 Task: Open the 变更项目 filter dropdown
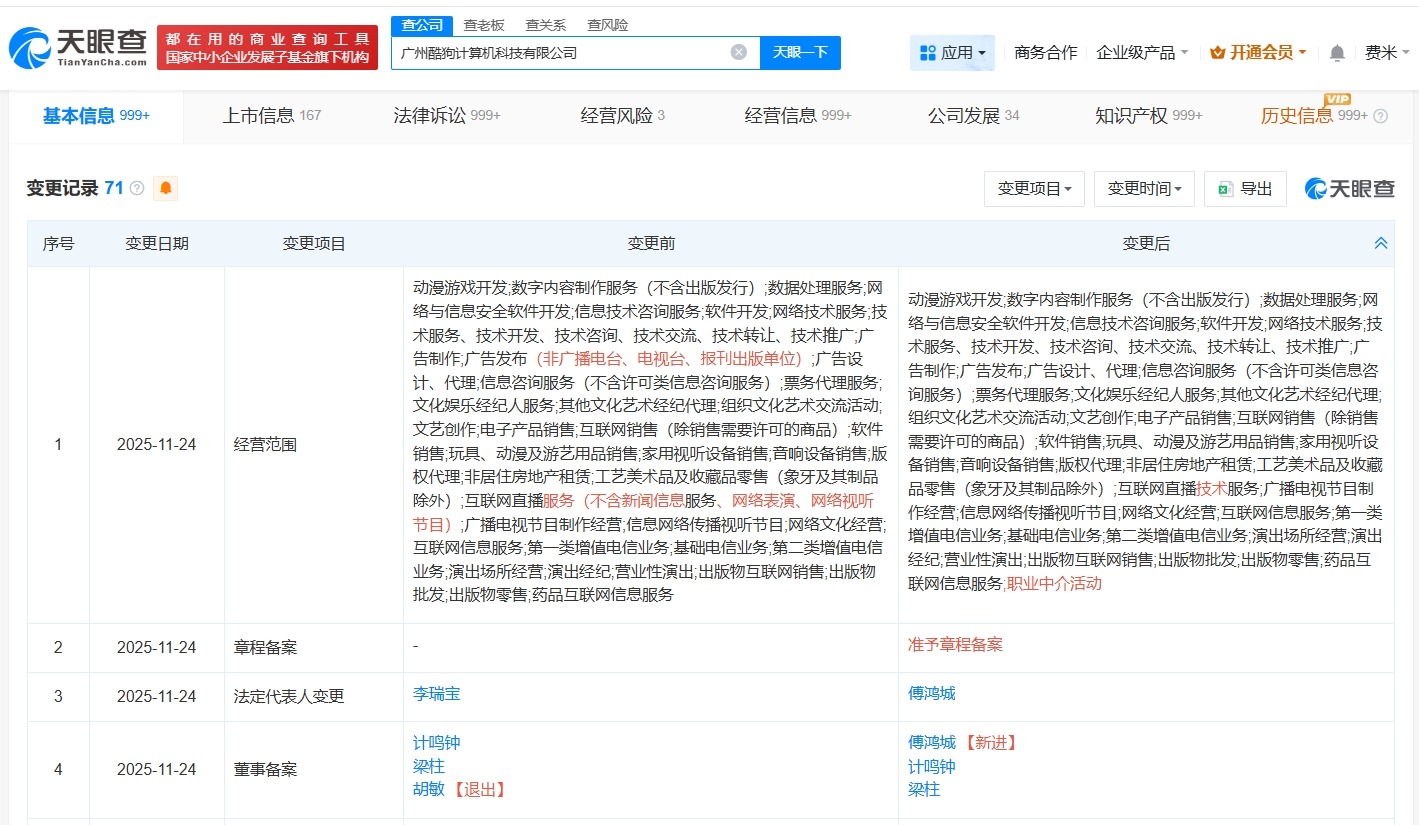(x=1034, y=189)
